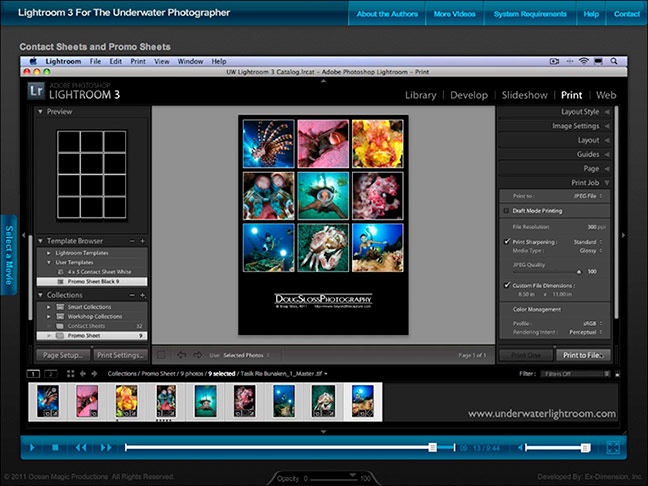
Task: Hide the top module bar with the top arrow
Action: pyautogui.click(x=324, y=81)
